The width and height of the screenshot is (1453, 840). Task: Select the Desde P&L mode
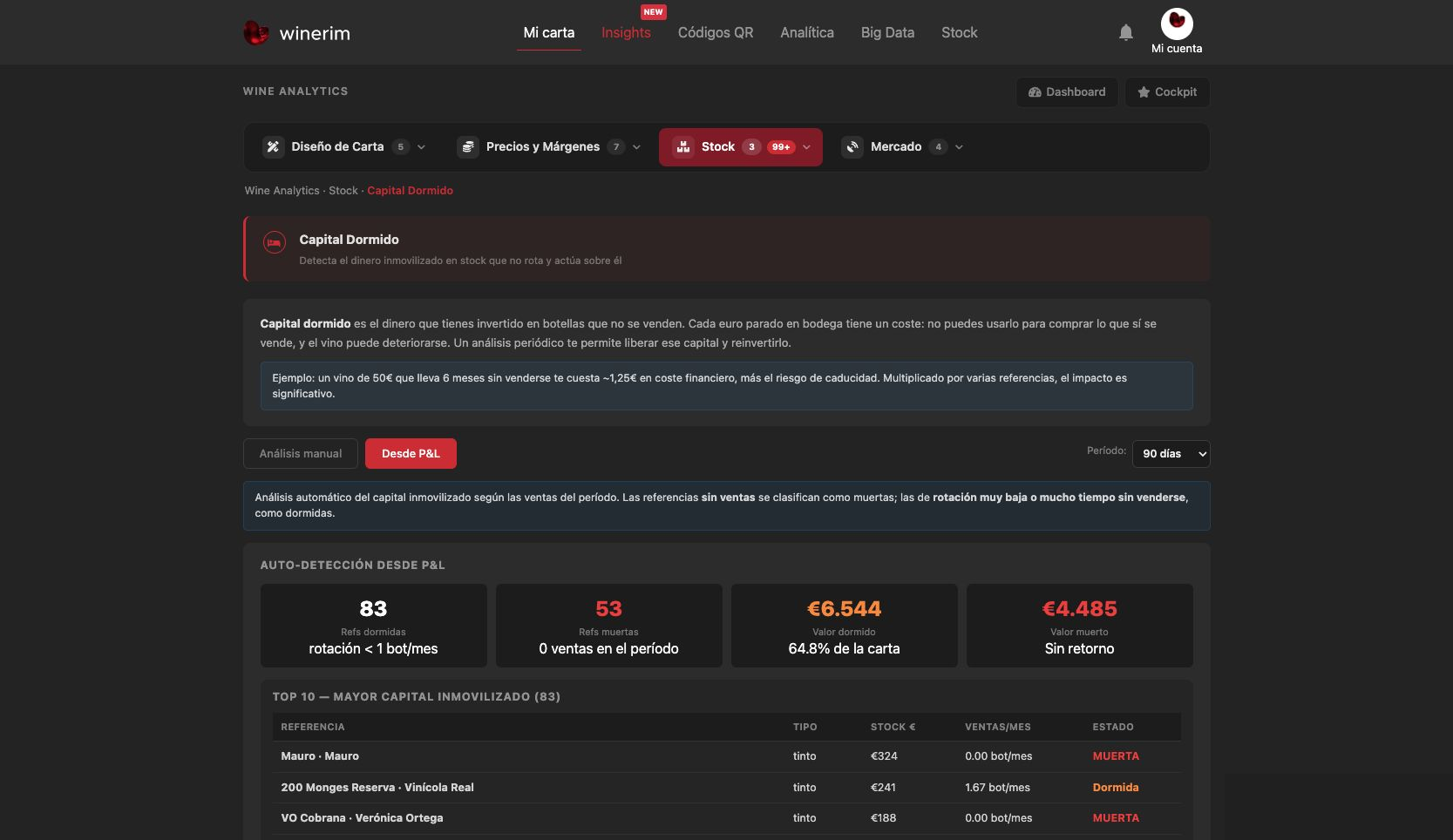tap(411, 454)
